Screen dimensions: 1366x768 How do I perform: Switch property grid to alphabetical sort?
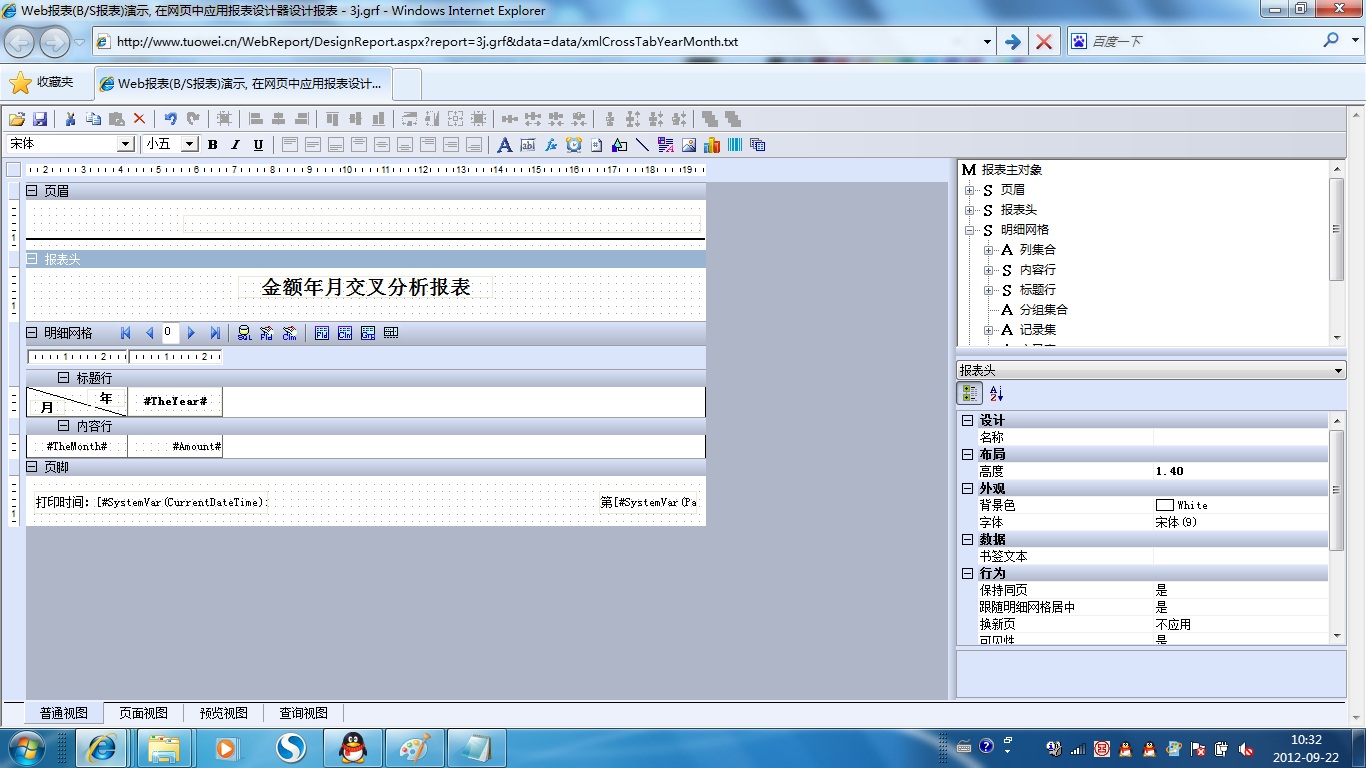[996, 394]
